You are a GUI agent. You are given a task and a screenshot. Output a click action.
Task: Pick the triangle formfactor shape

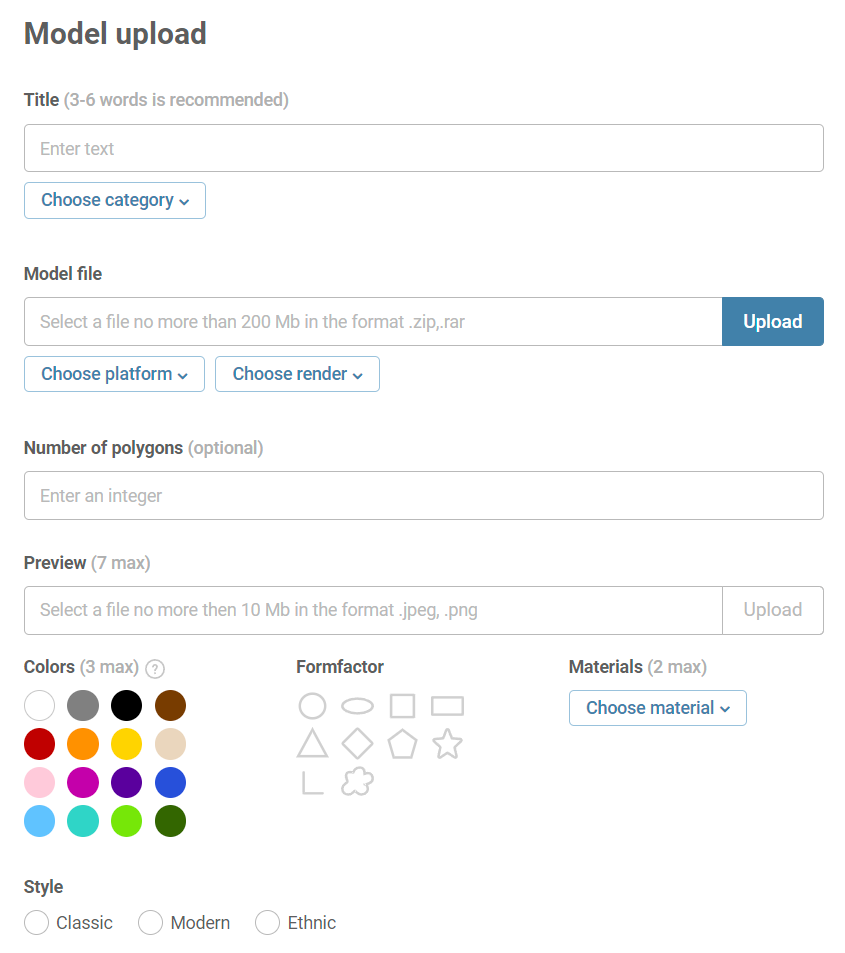[312, 744]
